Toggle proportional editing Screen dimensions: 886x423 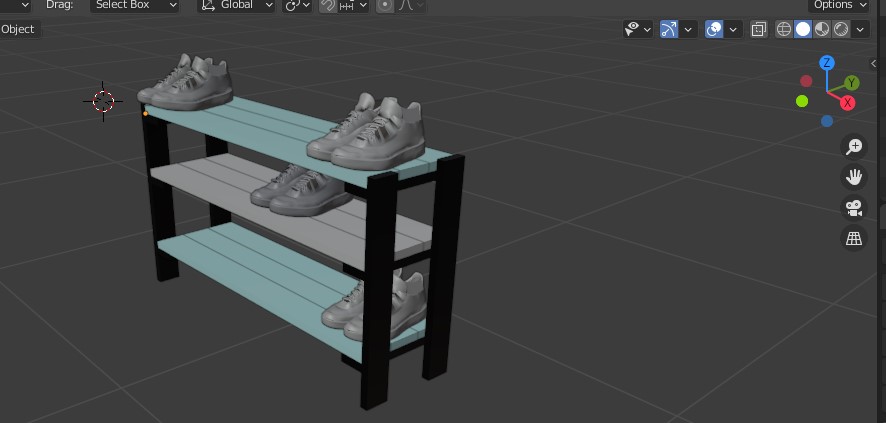(x=385, y=5)
